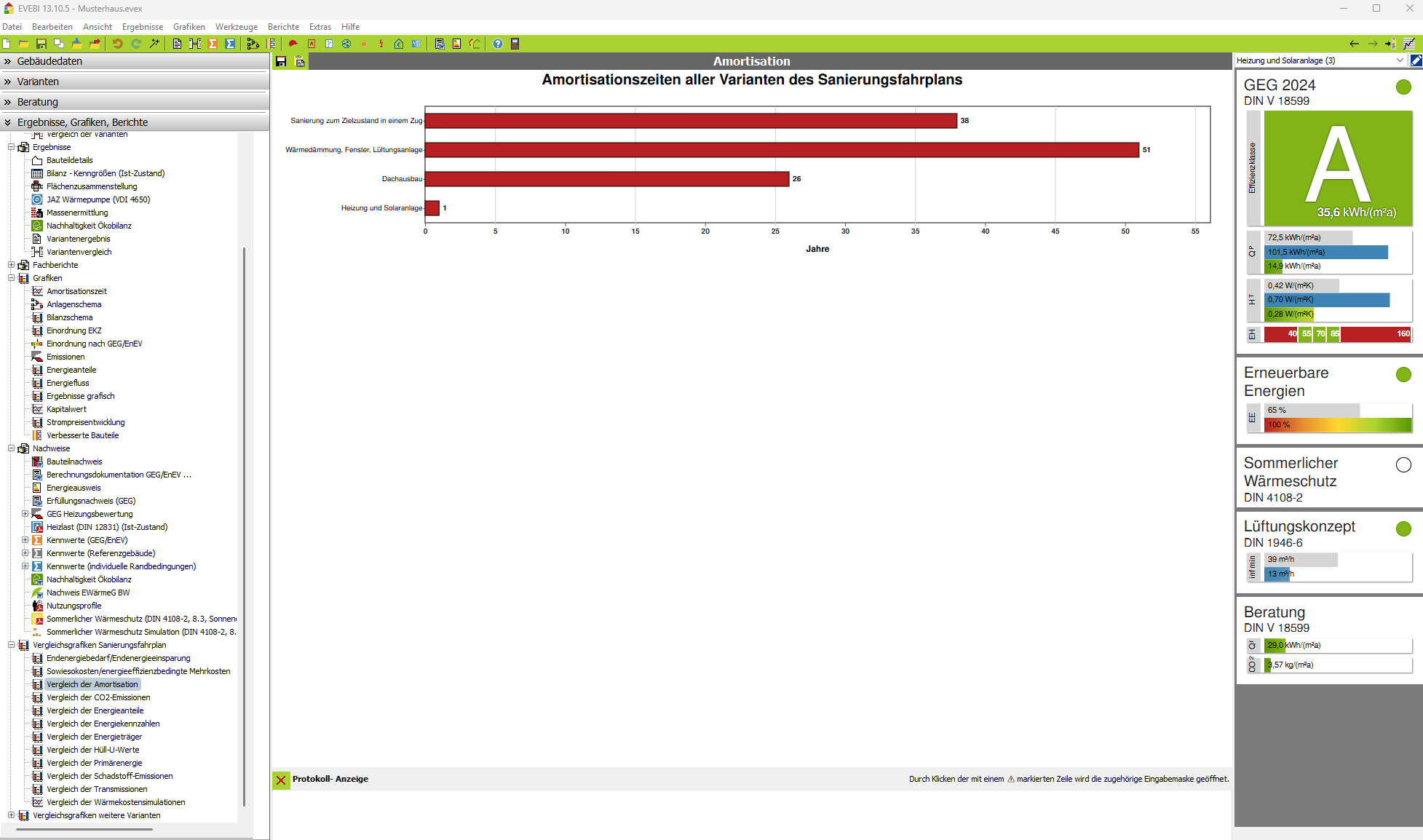The width and height of the screenshot is (1423, 840).
Task: Toggle Sommerlicher Wärmeschutz status circle
Action: (1403, 464)
